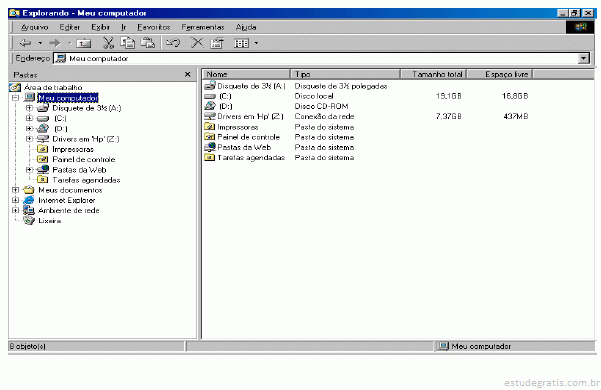Click the Windows logo throbber icon
The width and height of the screenshot is (601, 390).
point(580,27)
